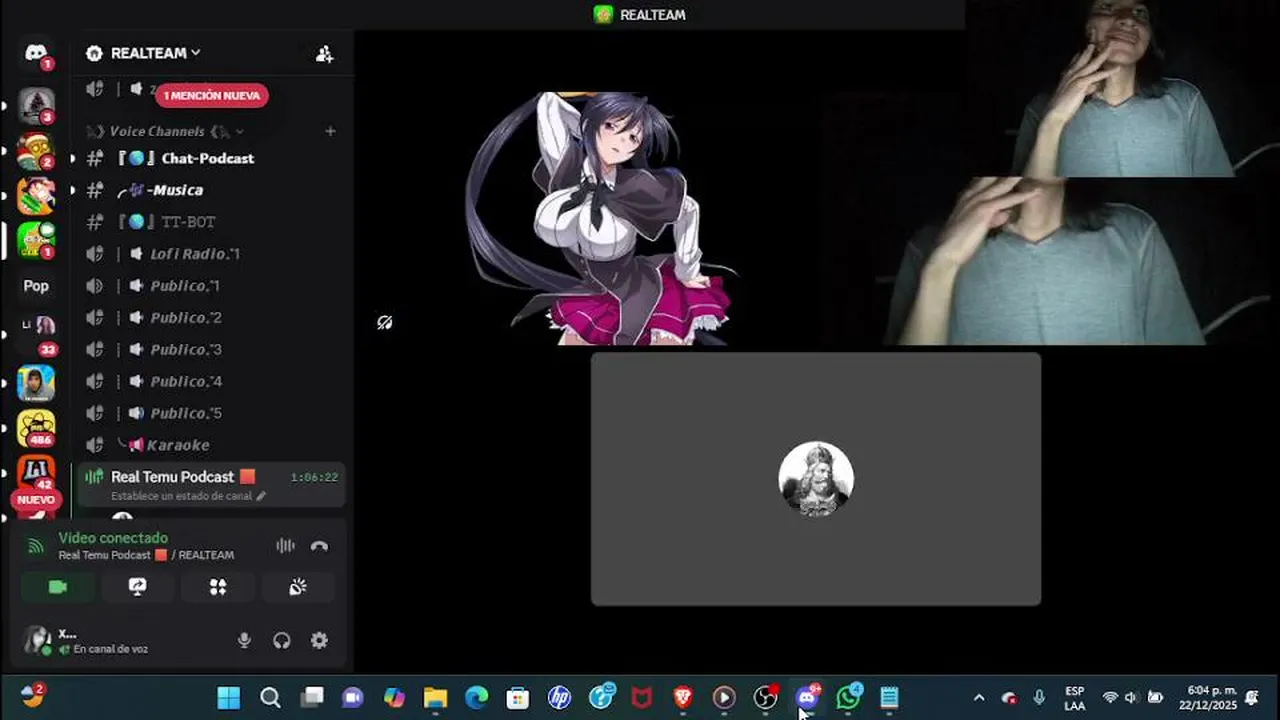
Task: Open server with Santa hat zombie icon
Action: (x=36, y=150)
